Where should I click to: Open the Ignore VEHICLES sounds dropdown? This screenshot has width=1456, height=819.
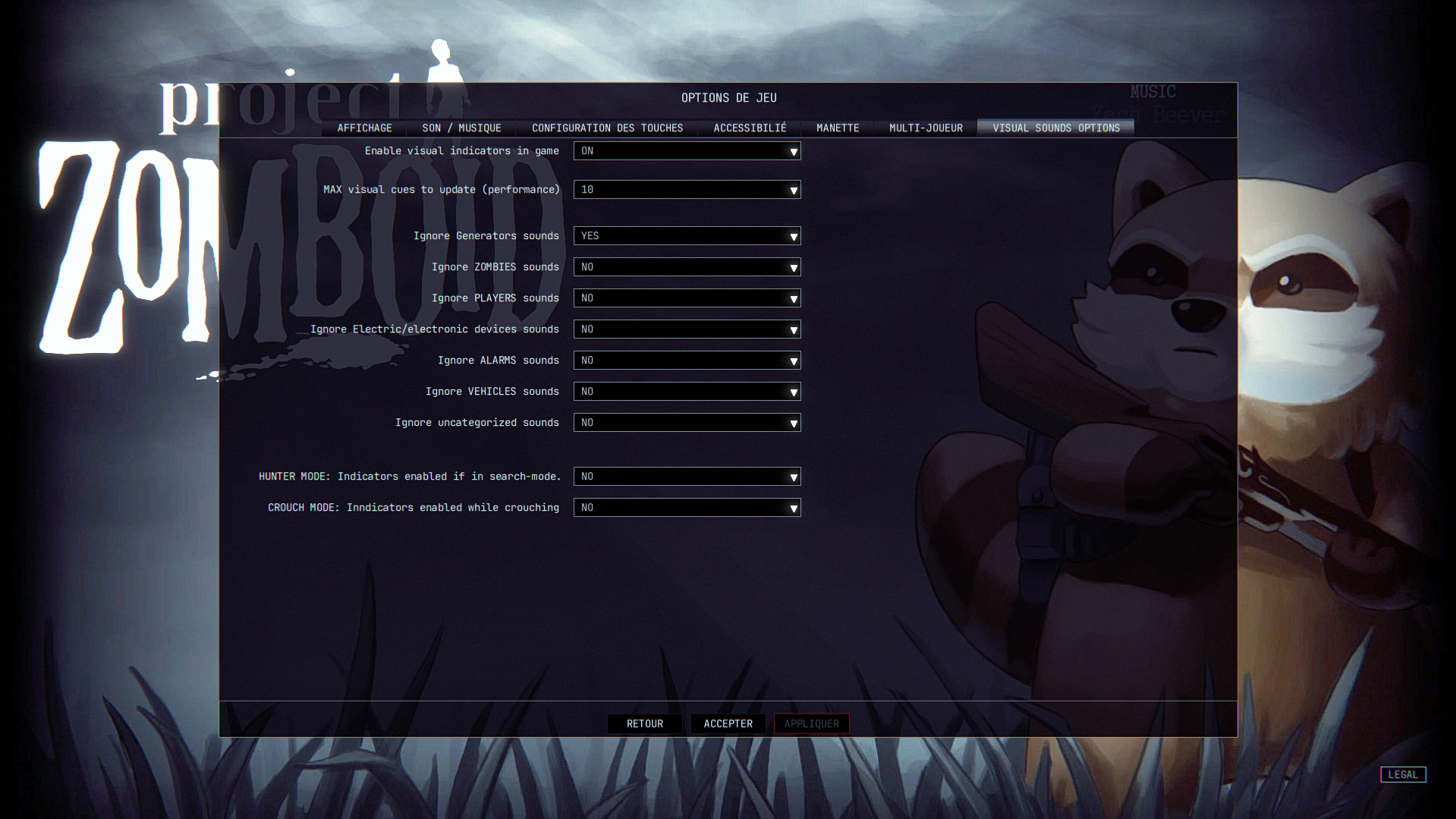[x=687, y=392]
